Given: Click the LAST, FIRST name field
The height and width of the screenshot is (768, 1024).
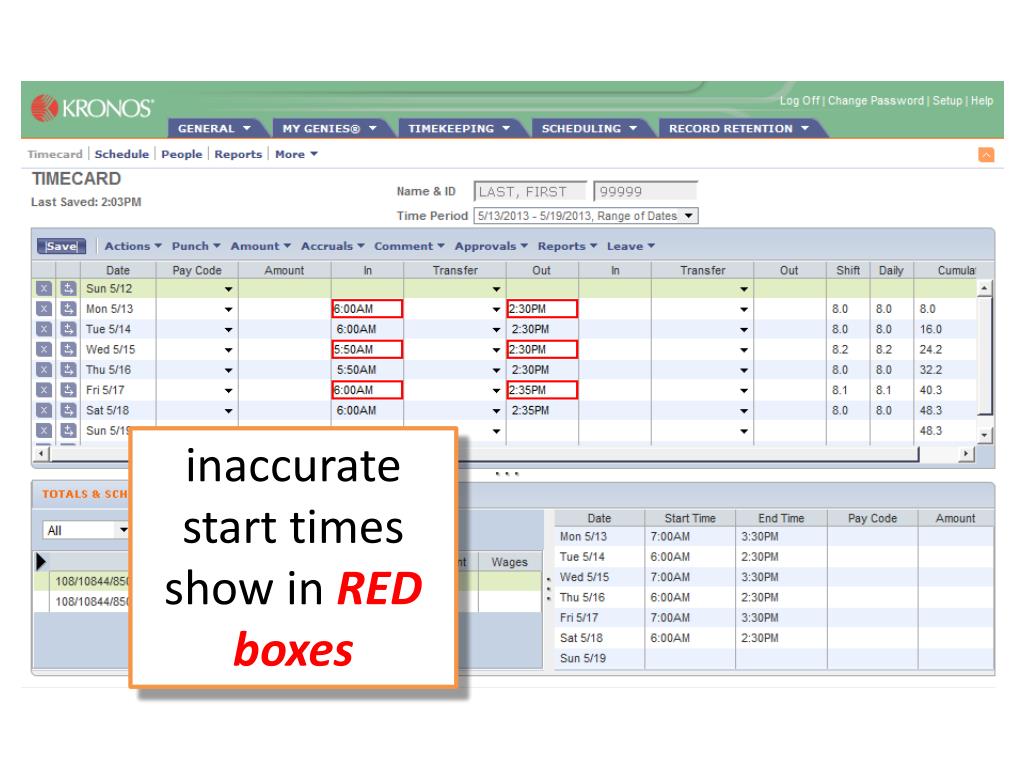Looking at the screenshot, I should tap(530, 191).
